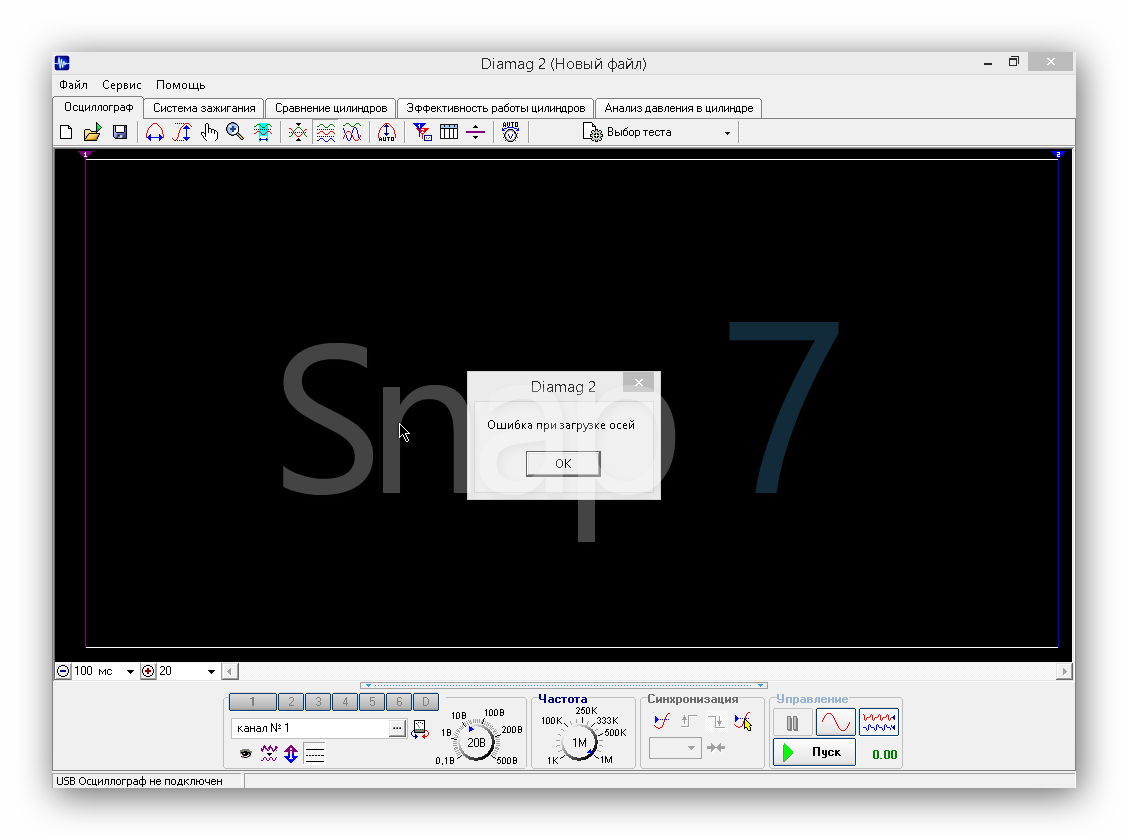The width and height of the screenshot is (1128, 840).
Task: Click the AUTO scale arc icon
Action: 387,132
